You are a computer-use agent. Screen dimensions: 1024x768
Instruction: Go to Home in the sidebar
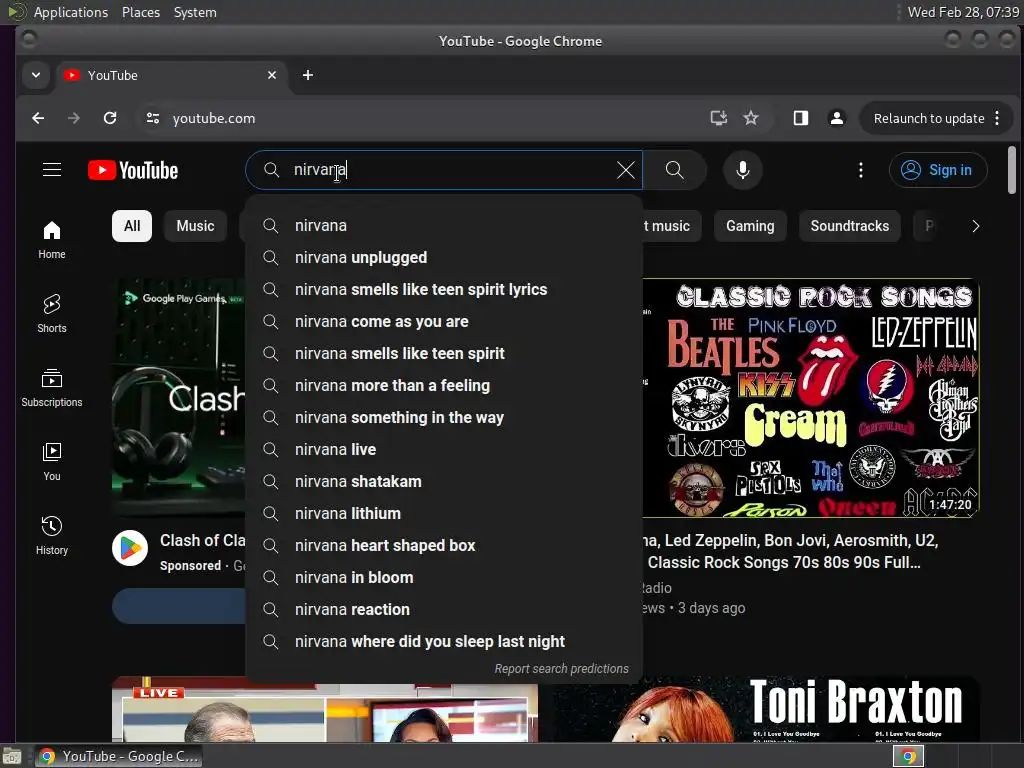coord(52,240)
